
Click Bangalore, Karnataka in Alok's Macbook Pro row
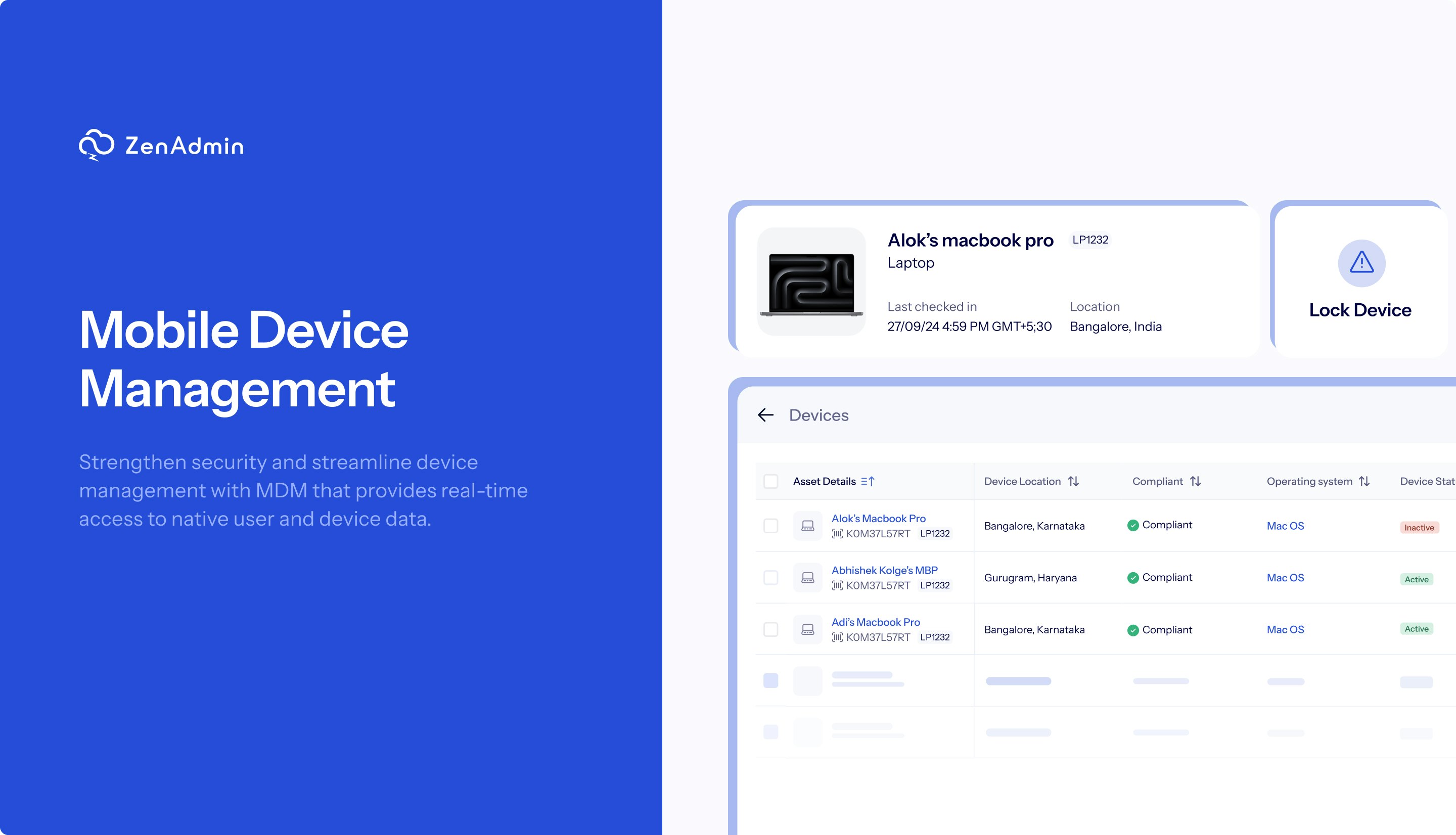coord(1034,526)
